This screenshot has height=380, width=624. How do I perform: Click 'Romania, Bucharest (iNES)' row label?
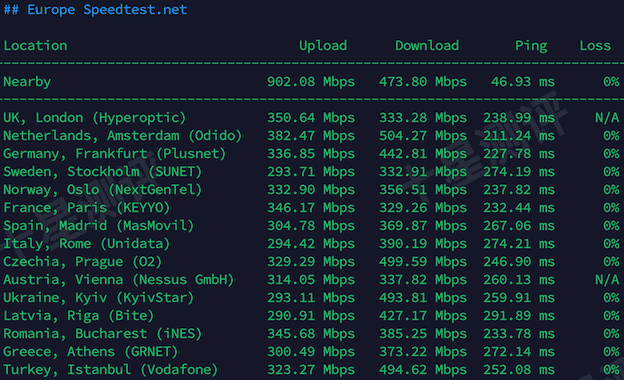point(103,334)
